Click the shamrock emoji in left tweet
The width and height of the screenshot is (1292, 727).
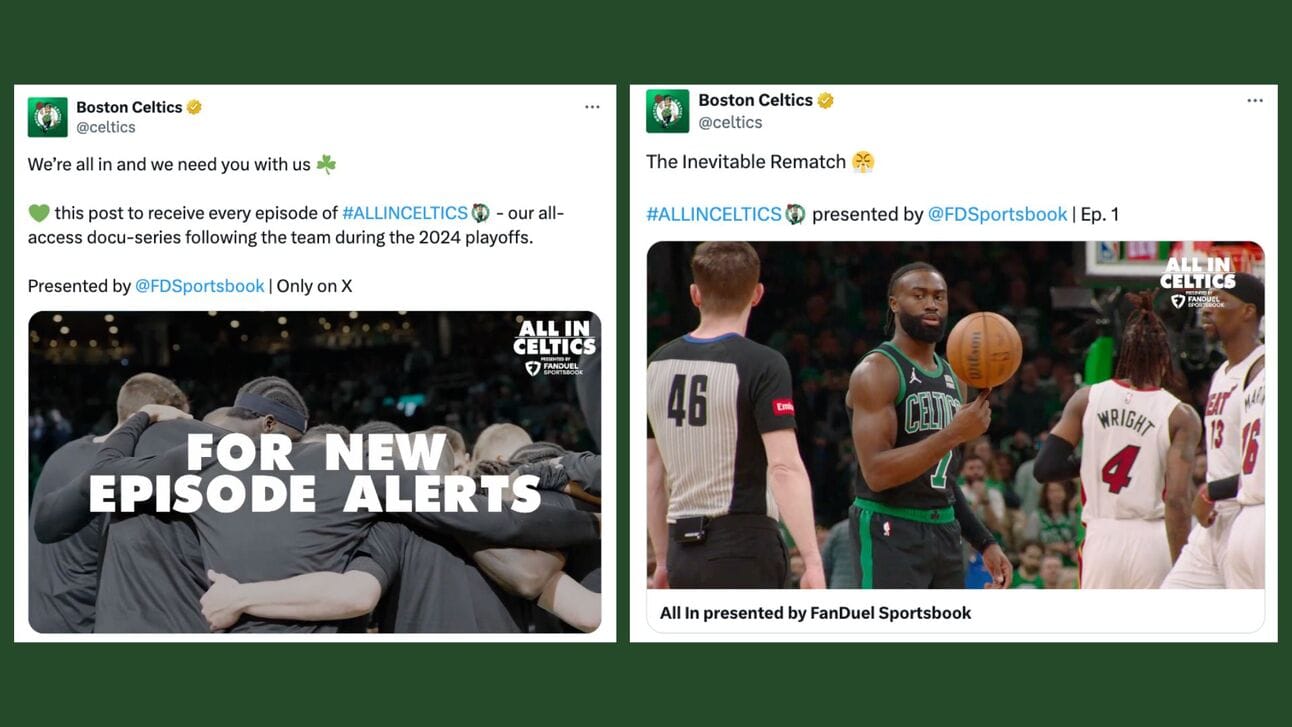coord(326,164)
